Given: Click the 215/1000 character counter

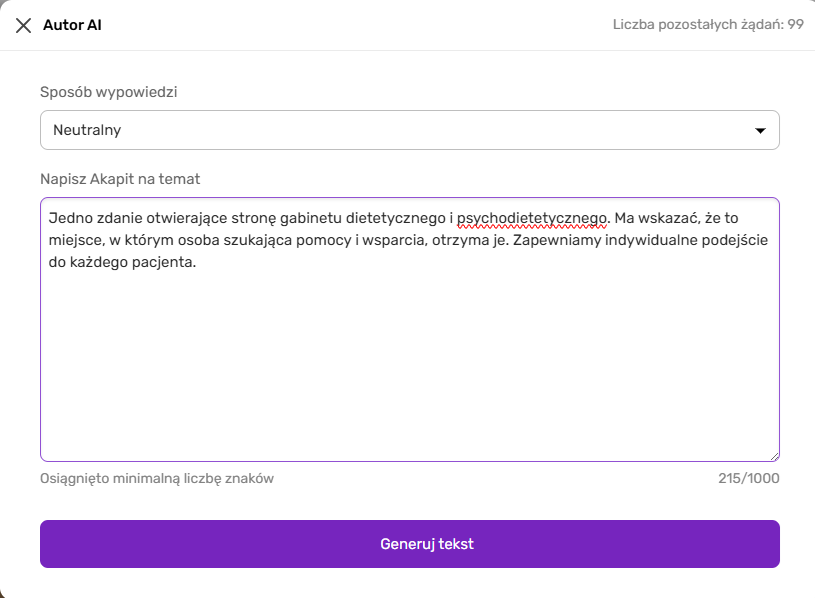Looking at the screenshot, I should click(748, 478).
